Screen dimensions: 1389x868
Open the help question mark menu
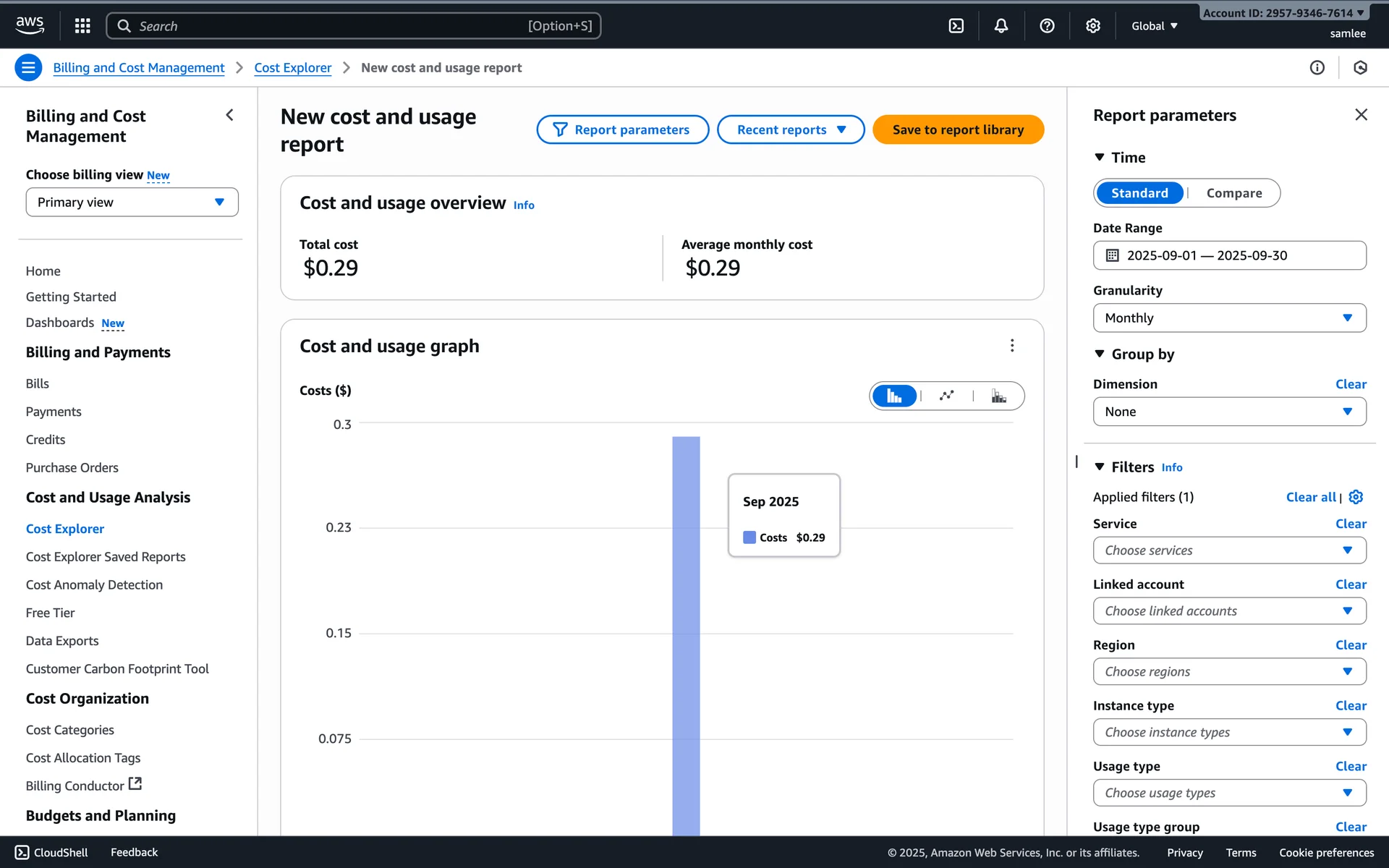pyautogui.click(x=1046, y=26)
